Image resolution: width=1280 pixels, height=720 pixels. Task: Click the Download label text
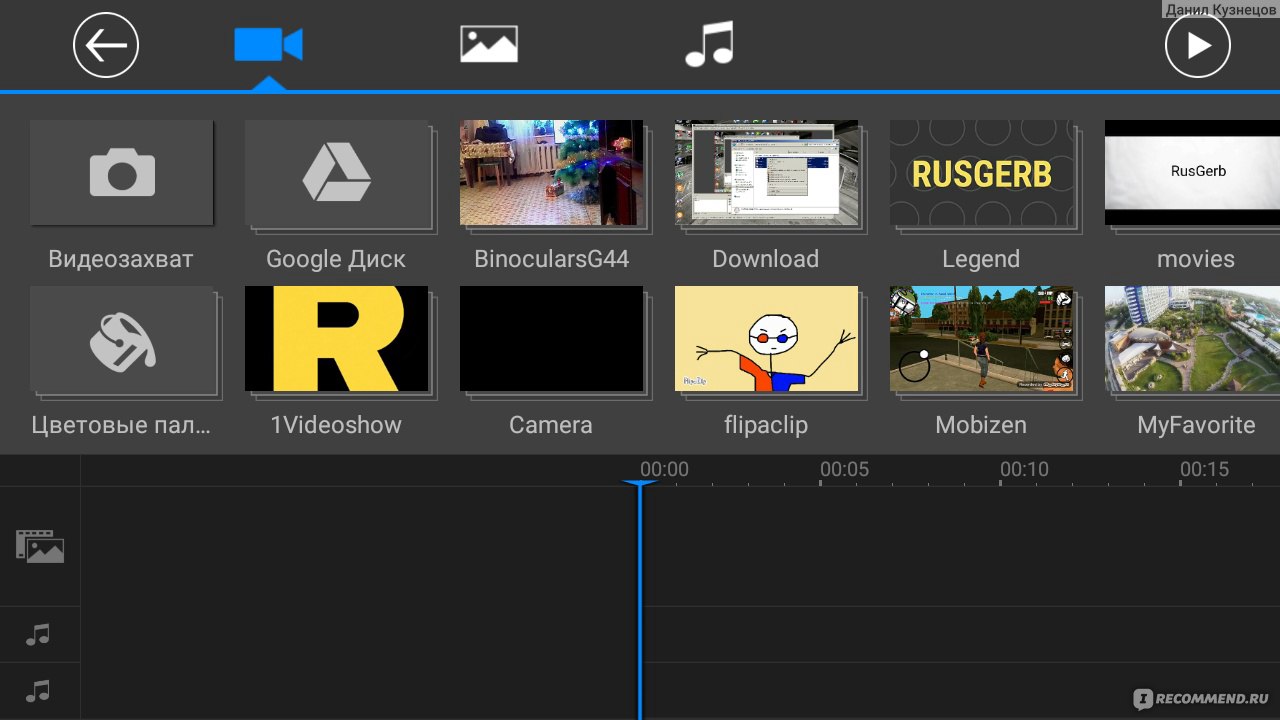[x=766, y=259]
